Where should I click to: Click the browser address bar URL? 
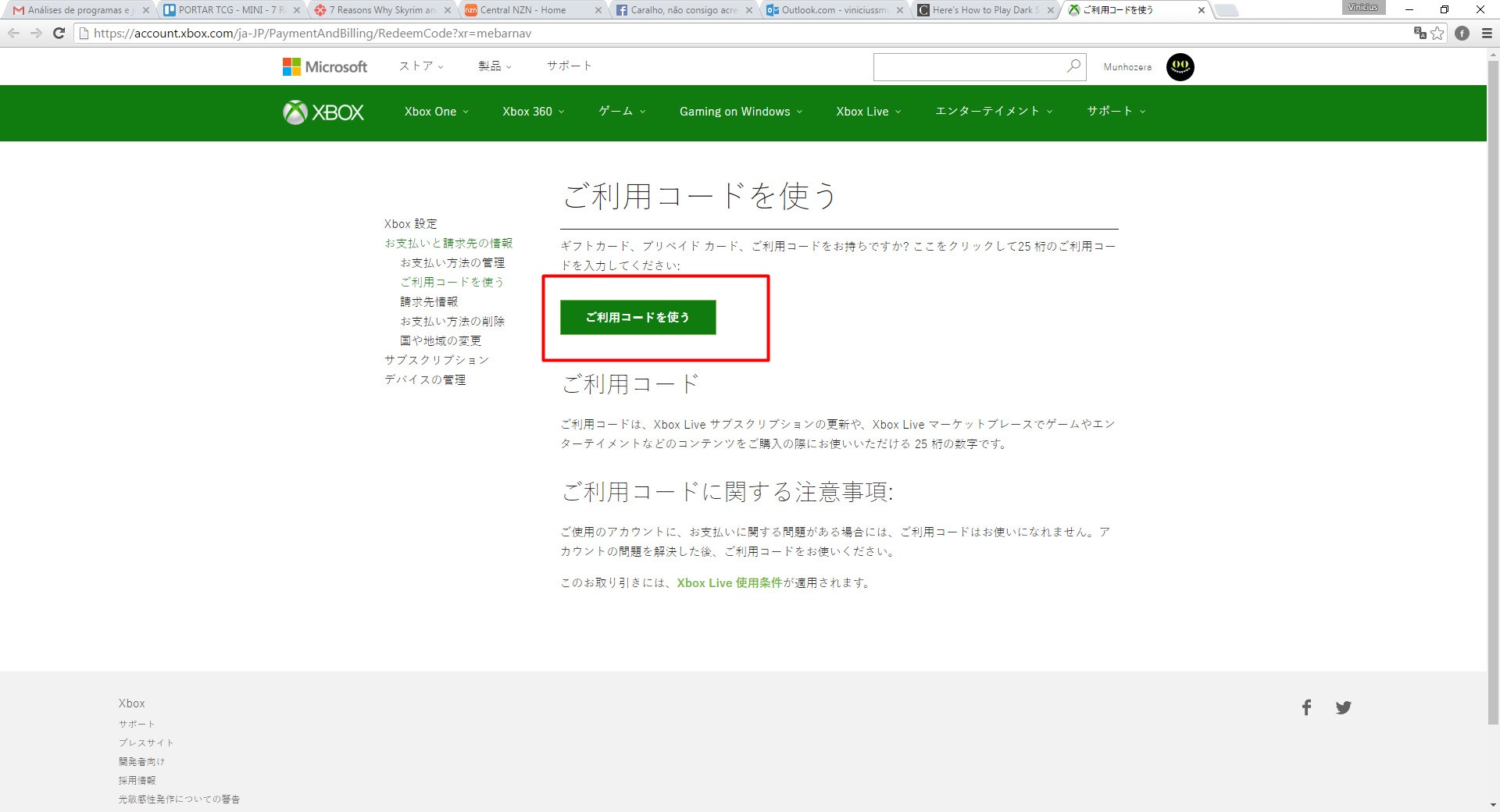click(x=312, y=34)
